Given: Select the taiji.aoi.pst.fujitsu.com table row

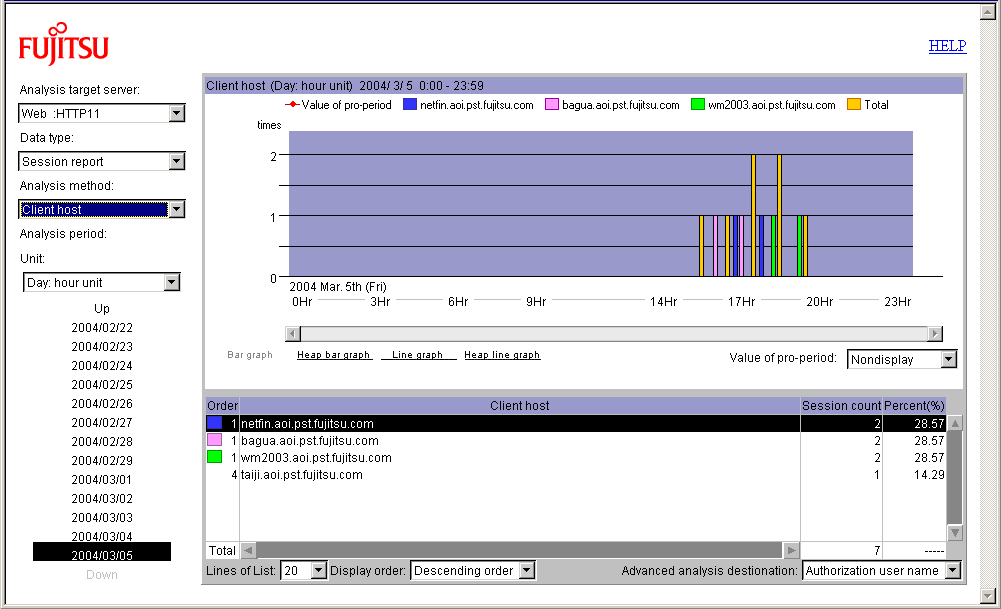Looking at the screenshot, I should (x=576, y=475).
